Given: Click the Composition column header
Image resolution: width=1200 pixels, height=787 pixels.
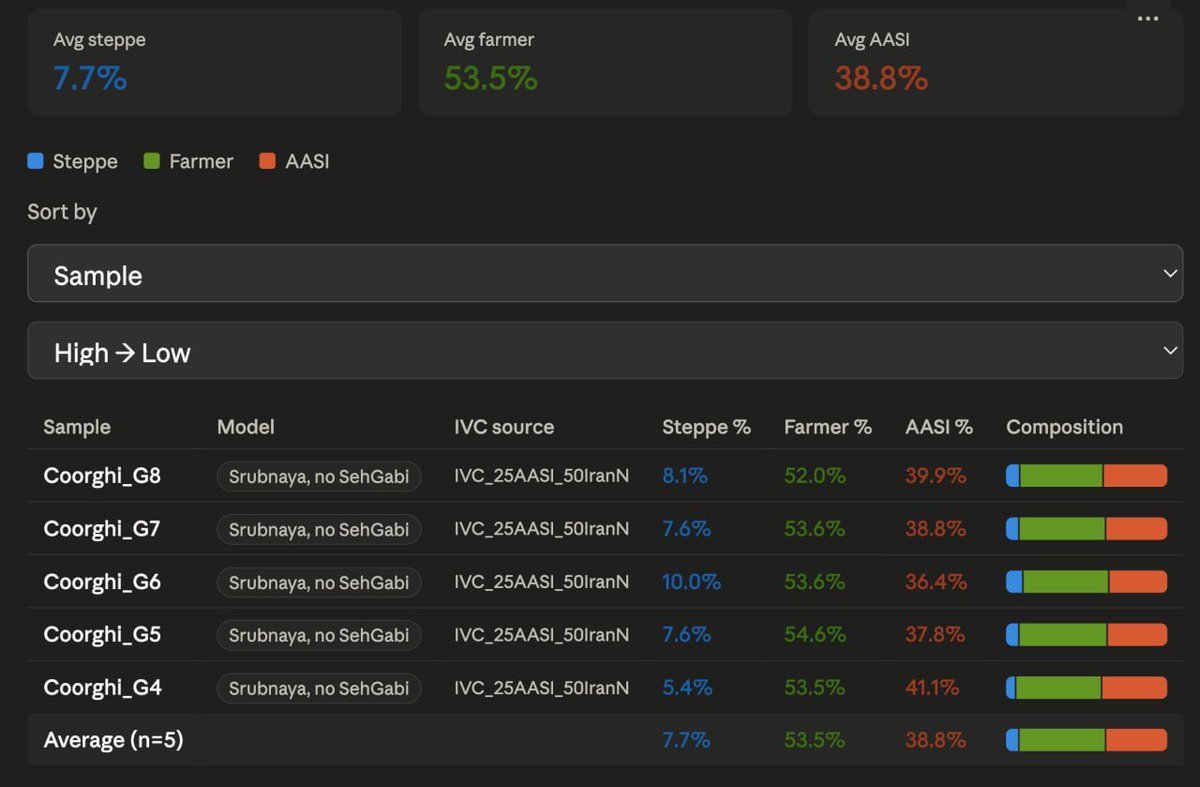Looking at the screenshot, I should (x=1064, y=427).
